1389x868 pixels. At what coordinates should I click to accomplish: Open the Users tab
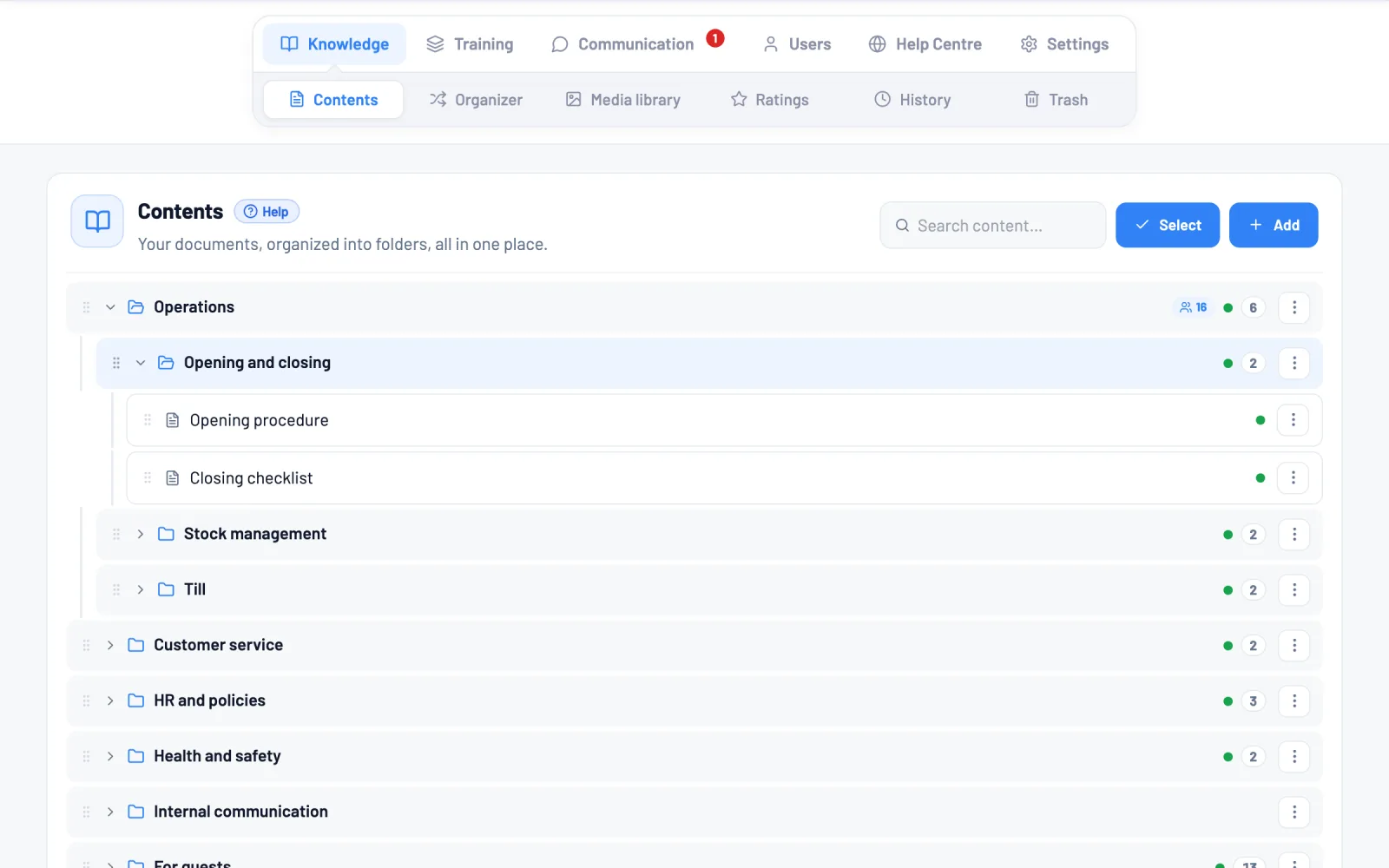point(797,44)
